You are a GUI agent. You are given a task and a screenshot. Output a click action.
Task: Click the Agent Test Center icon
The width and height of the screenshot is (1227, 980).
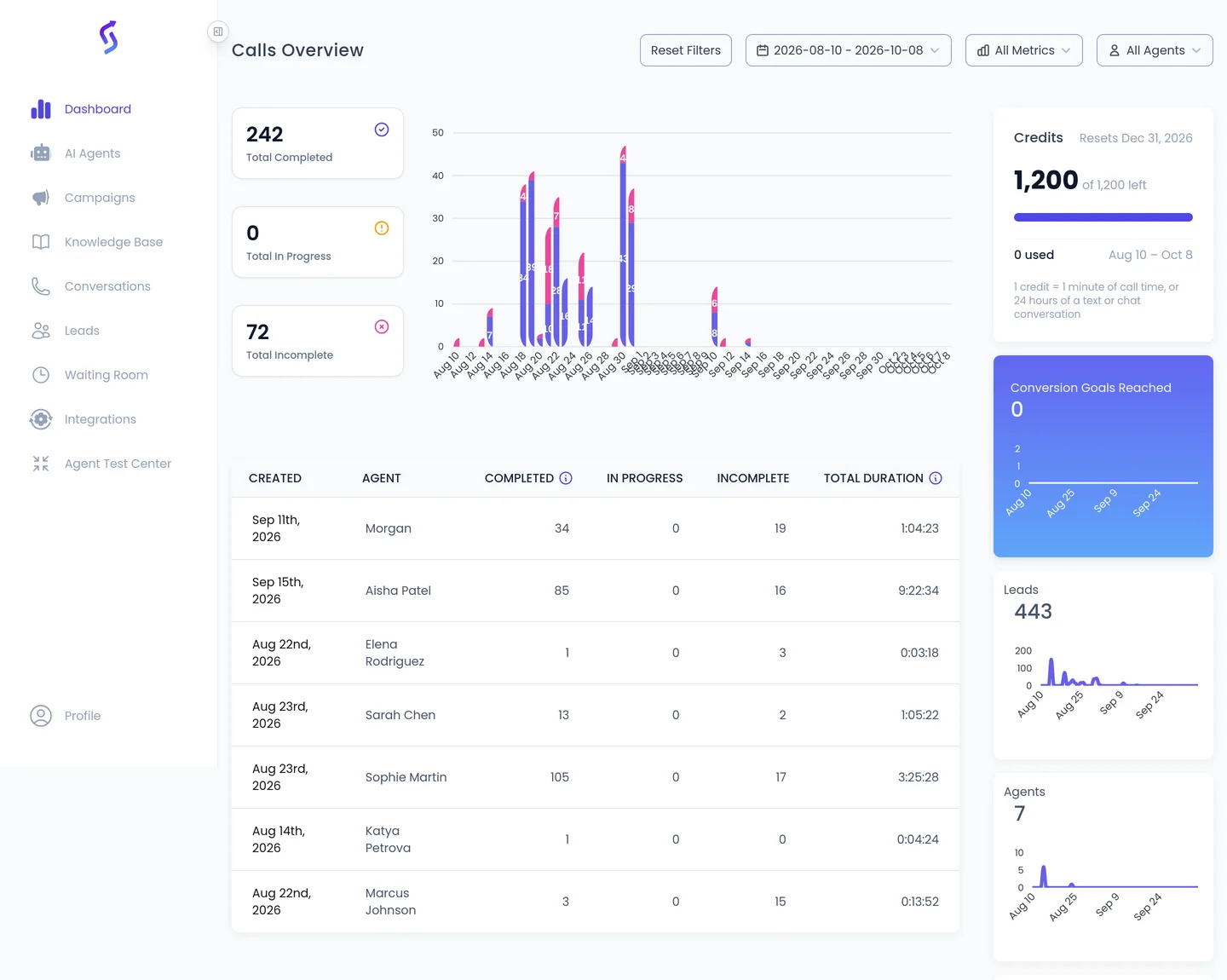tap(41, 464)
